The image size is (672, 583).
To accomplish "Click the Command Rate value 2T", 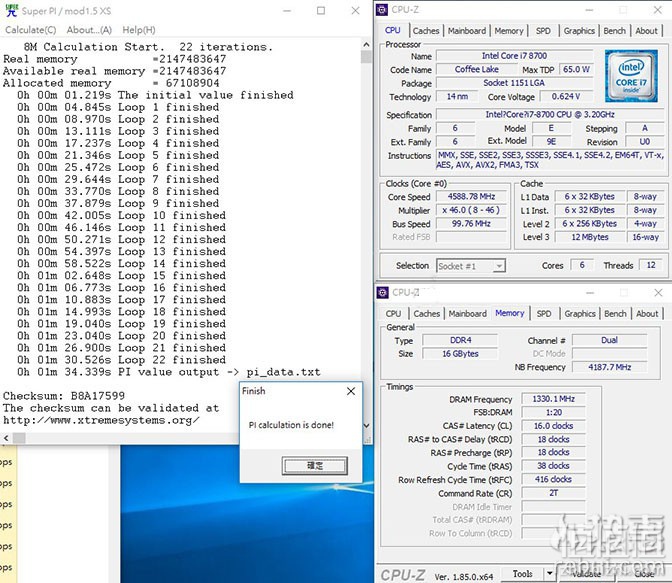I will click(553, 493).
